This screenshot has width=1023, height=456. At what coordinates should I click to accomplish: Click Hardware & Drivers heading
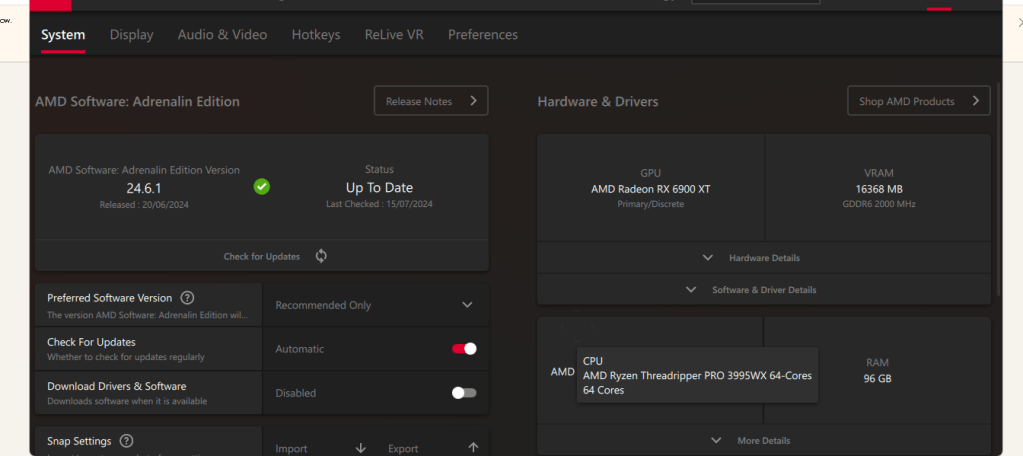pyautogui.click(x=598, y=102)
